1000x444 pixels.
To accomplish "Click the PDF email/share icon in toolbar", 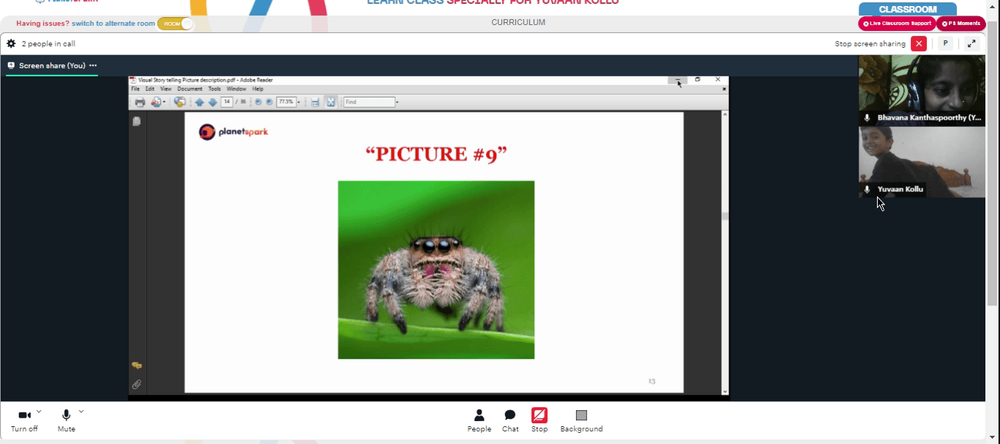I will point(156,102).
